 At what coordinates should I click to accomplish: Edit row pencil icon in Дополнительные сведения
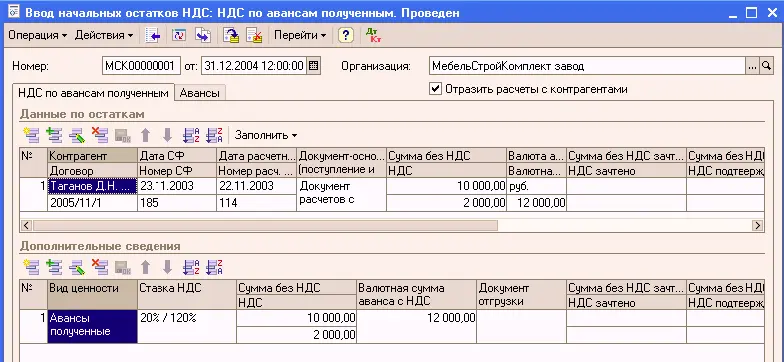coord(76,267)
